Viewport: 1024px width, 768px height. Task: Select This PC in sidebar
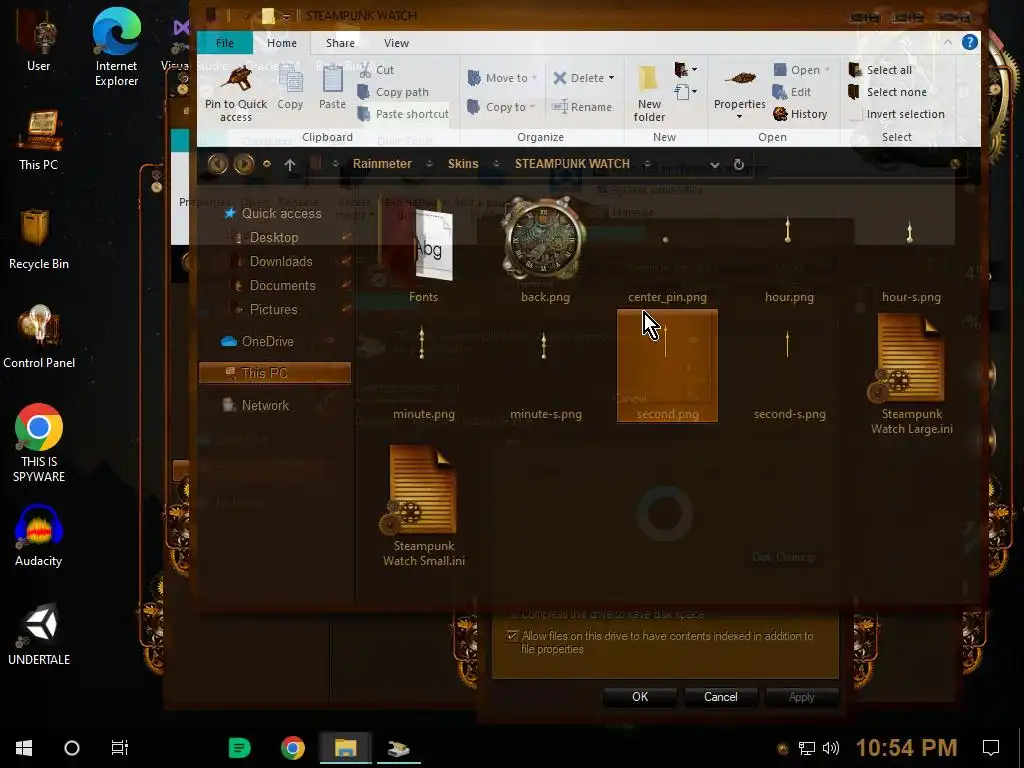[274, 373]
